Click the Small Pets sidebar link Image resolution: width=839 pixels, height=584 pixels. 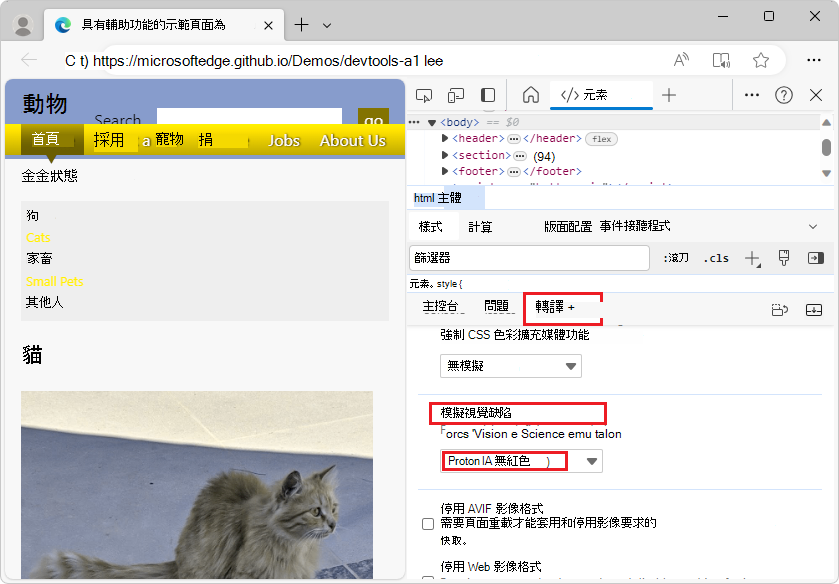[55, 281]
